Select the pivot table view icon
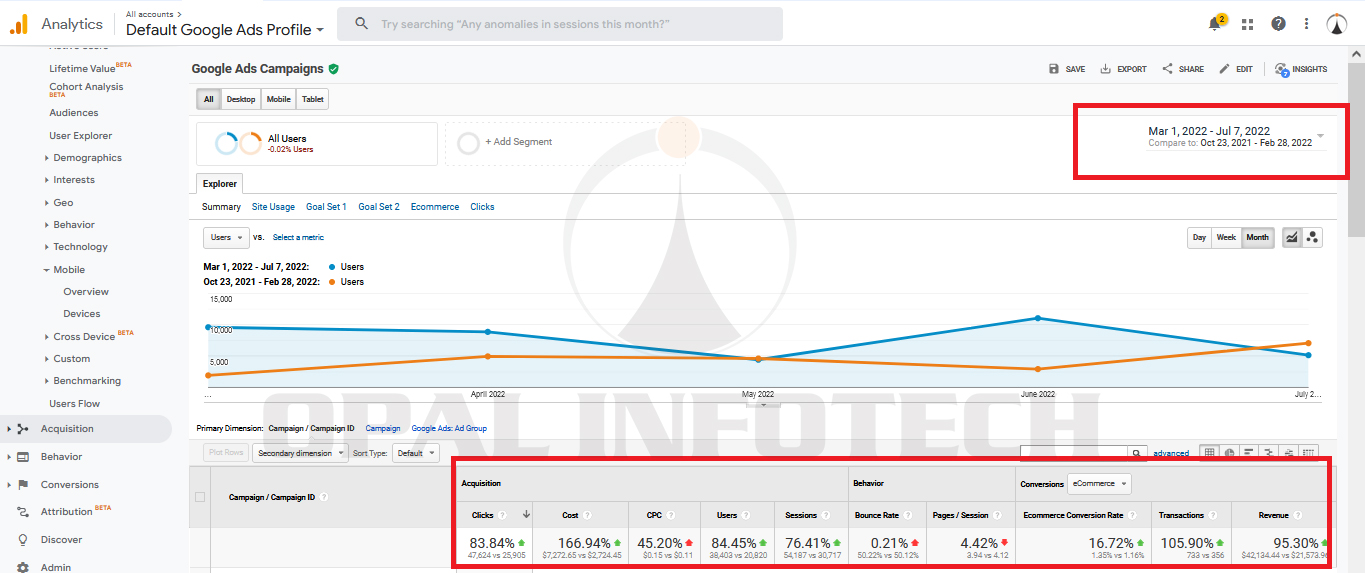 (x=1309, y=453)
